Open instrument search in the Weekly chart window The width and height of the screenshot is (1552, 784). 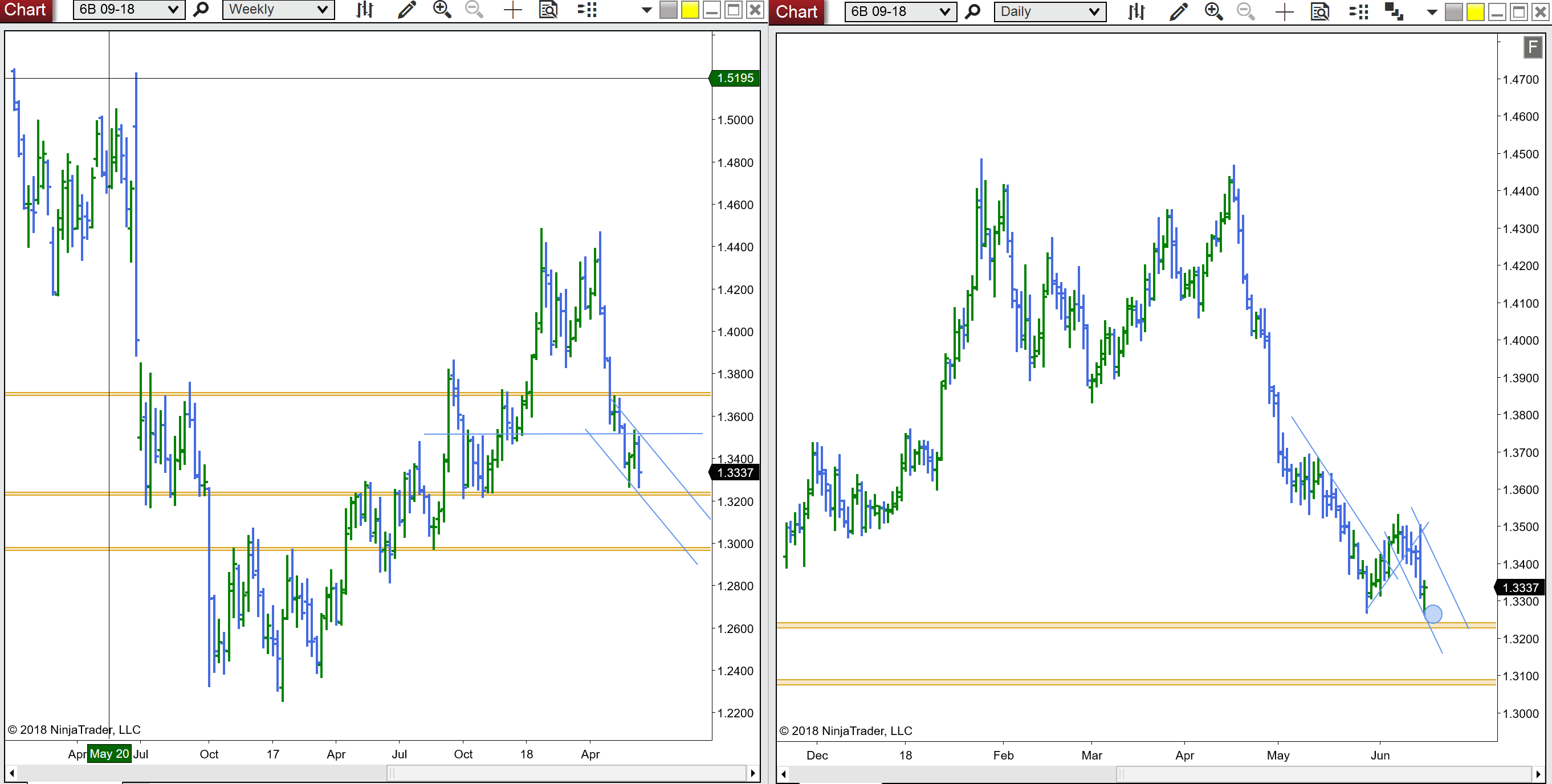(x=201, y=10)
